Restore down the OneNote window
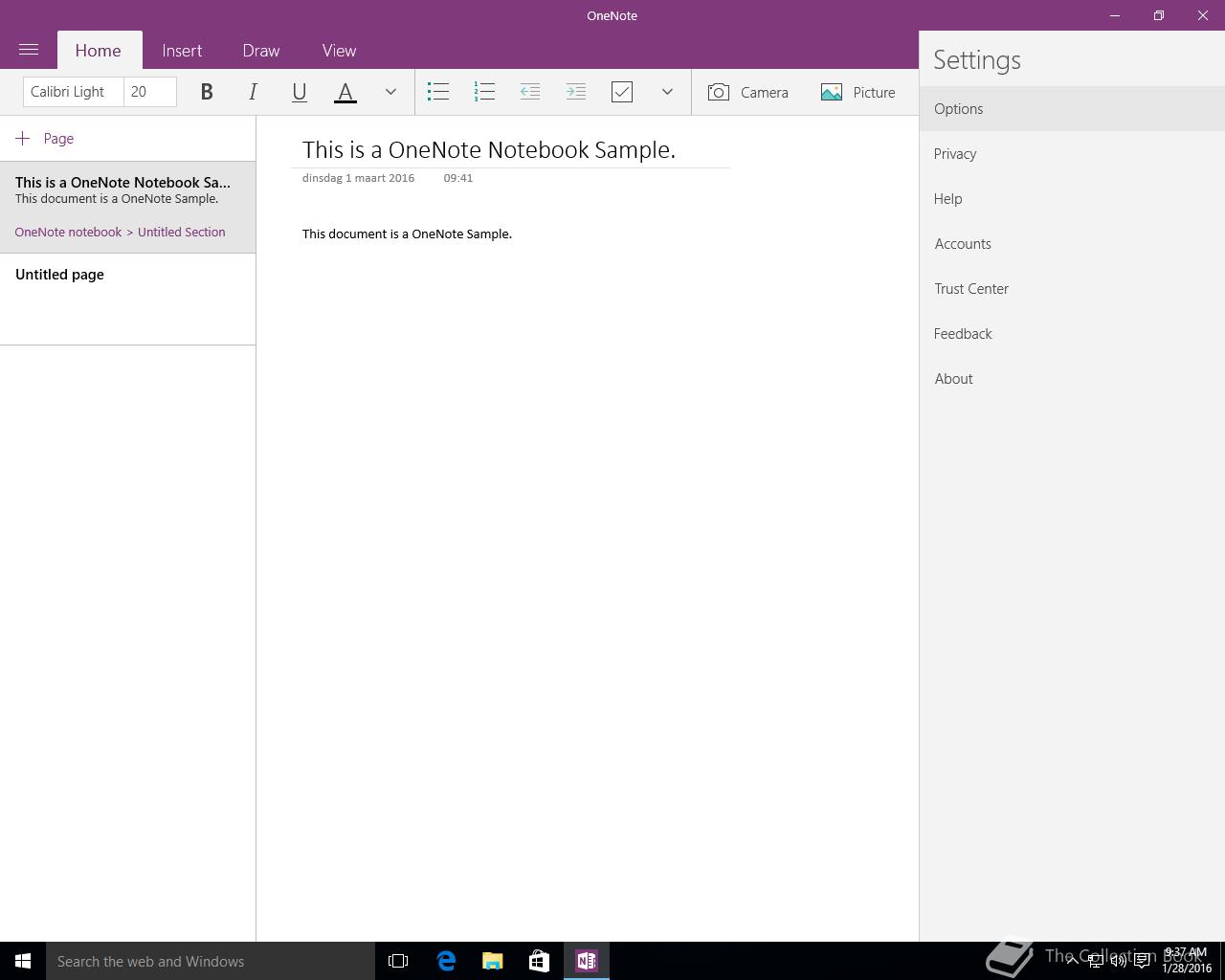This screenshot has height=980, width=1225. coord(1159,15)
